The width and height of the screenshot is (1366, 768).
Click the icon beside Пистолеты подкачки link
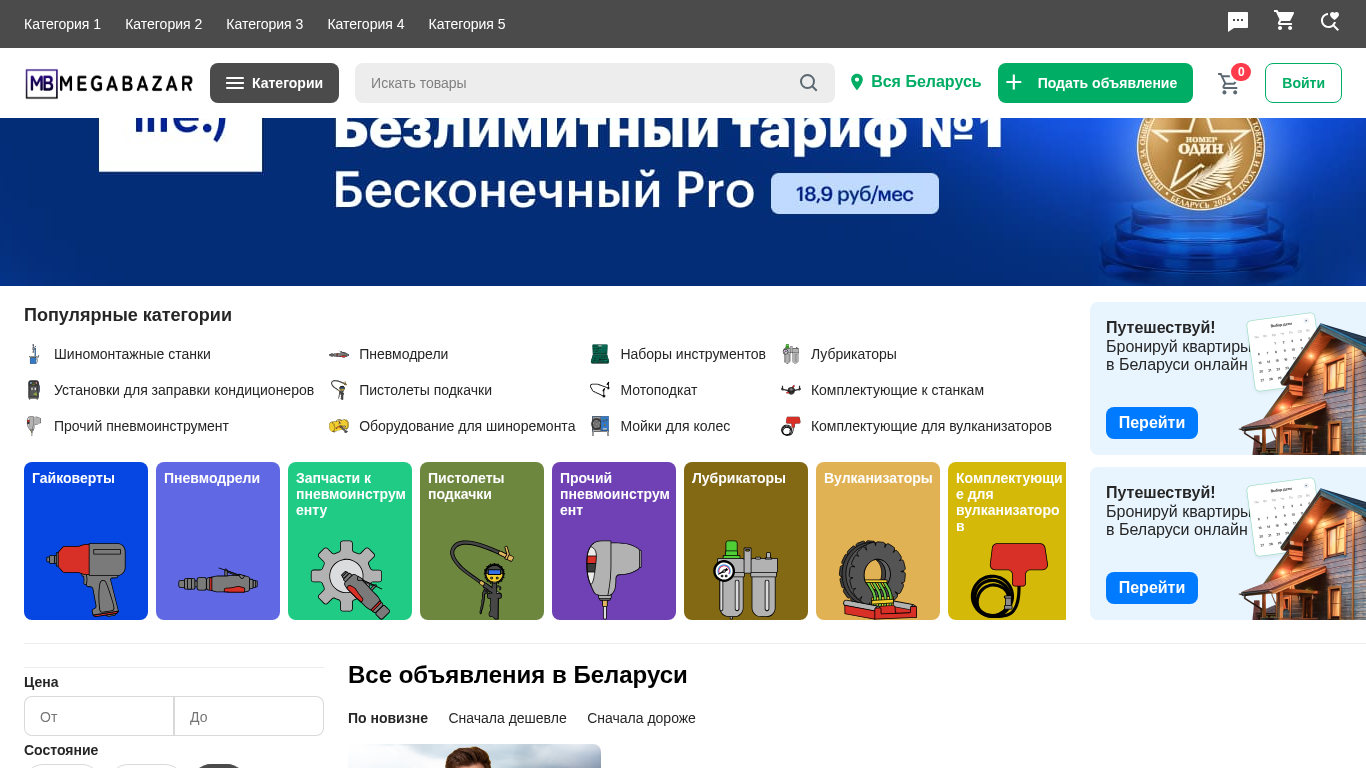tap(339, 390)
